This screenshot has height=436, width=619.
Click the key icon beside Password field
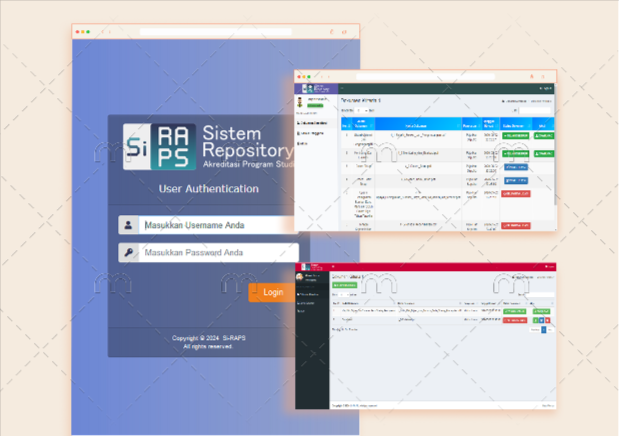coord(128,253)
